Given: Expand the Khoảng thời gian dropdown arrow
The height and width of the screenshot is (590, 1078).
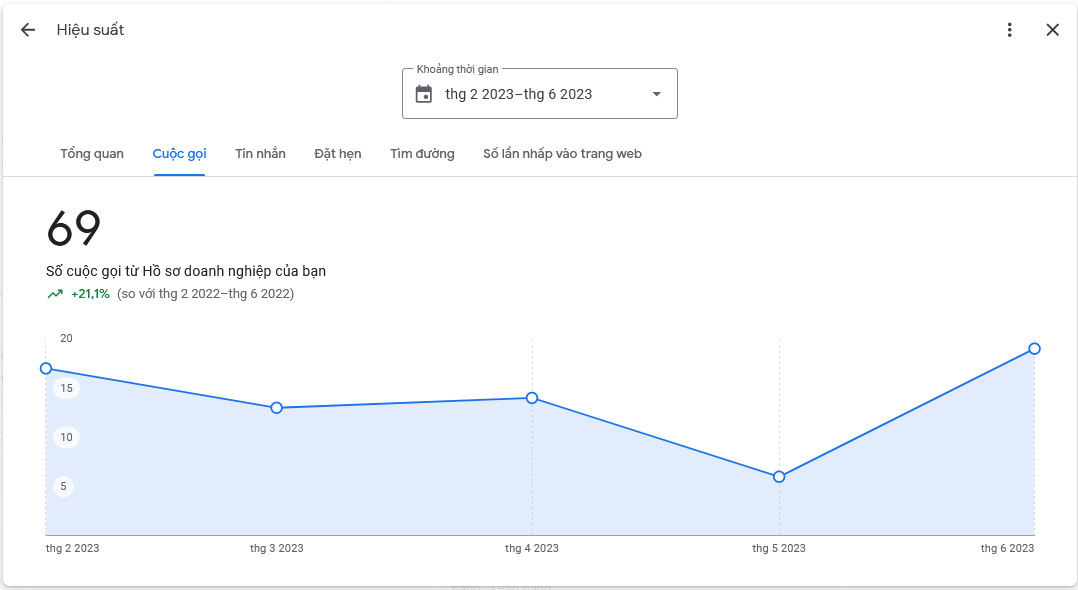Looking at the screenshot, I should (657, 94).
